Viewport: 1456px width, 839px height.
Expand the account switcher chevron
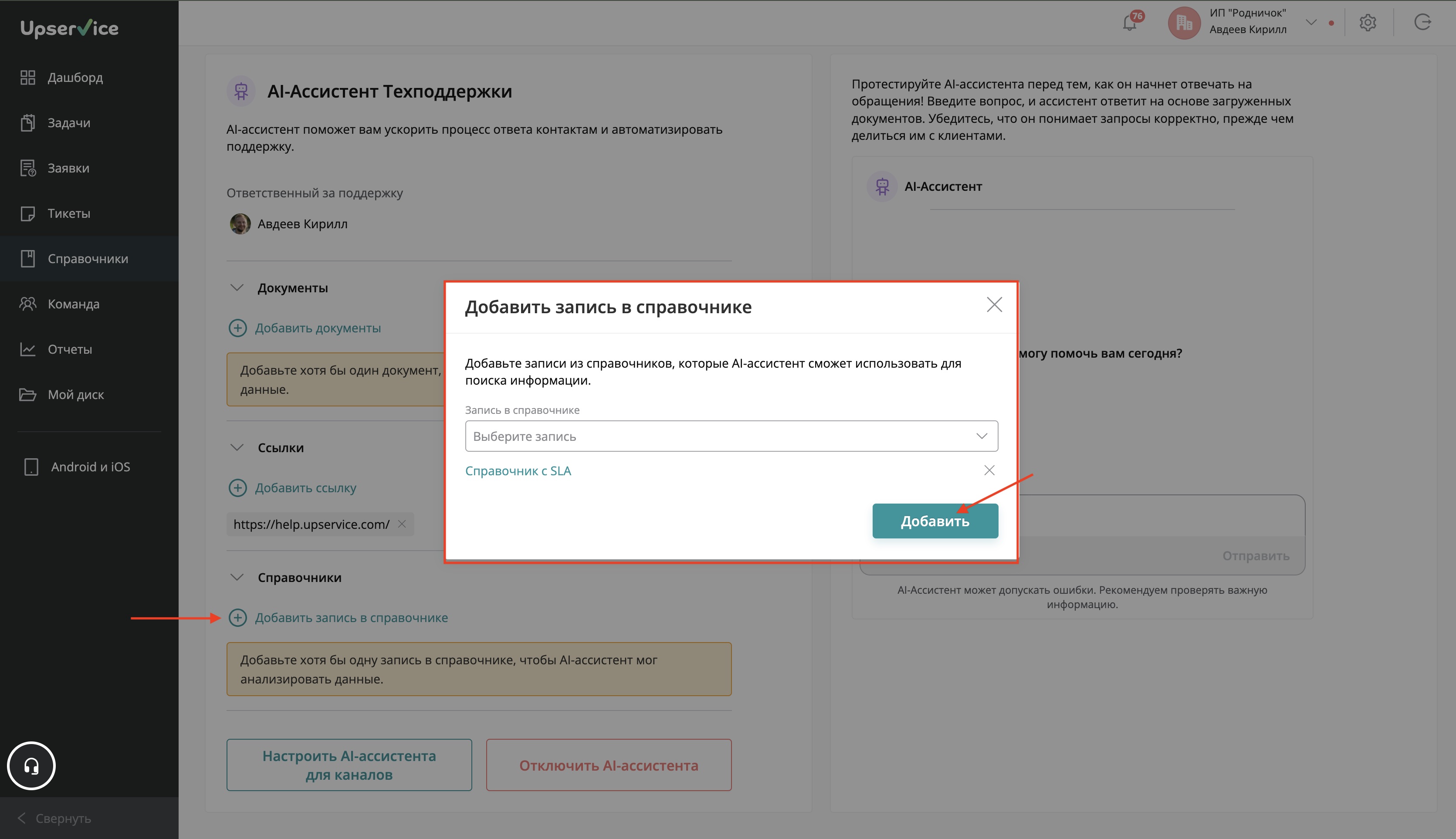(x=1311, y=23)
